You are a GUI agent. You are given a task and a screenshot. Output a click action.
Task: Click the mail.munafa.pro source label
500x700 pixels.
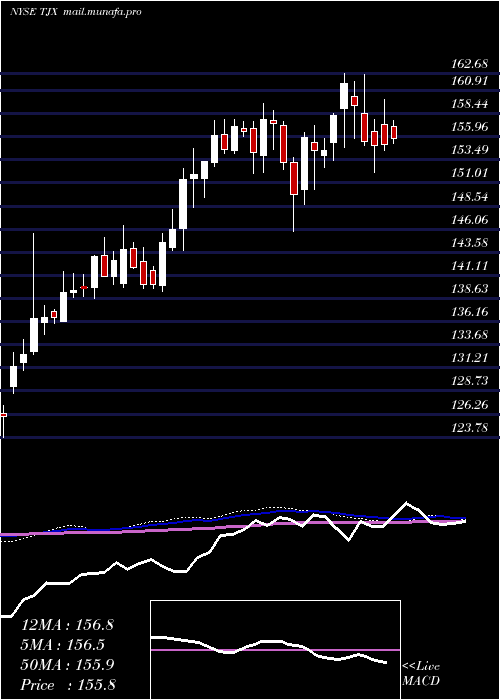(x=100, y=12)
